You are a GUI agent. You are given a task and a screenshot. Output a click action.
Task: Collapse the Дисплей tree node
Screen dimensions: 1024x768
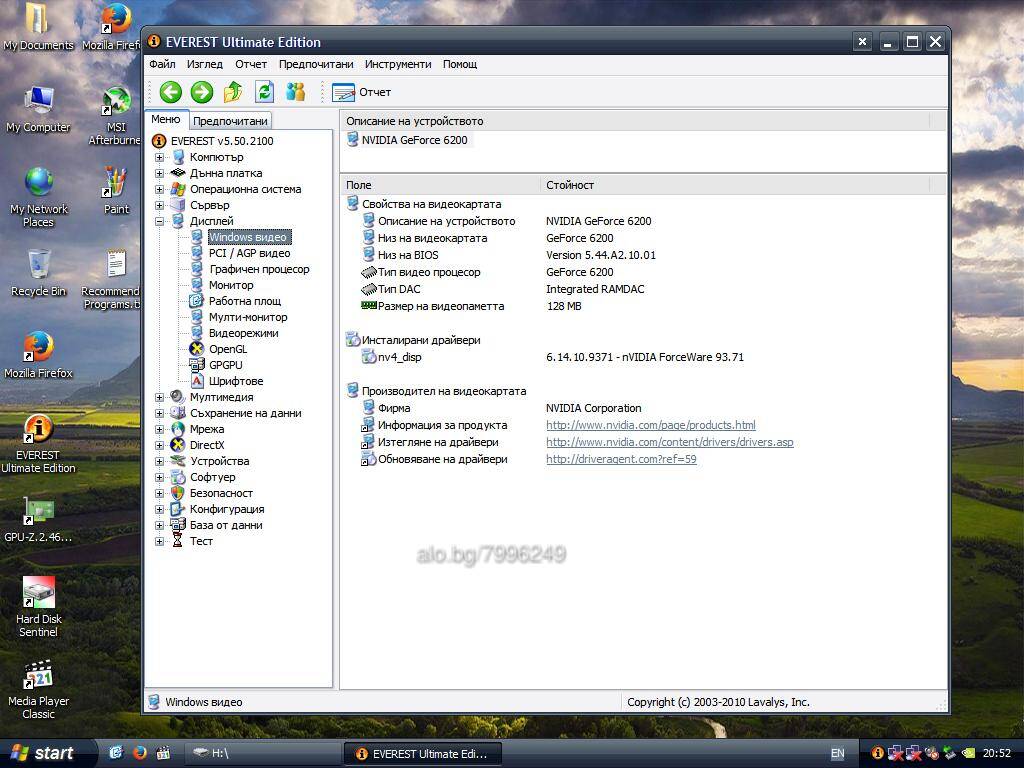pyautogui.click(x=159, y=221)
